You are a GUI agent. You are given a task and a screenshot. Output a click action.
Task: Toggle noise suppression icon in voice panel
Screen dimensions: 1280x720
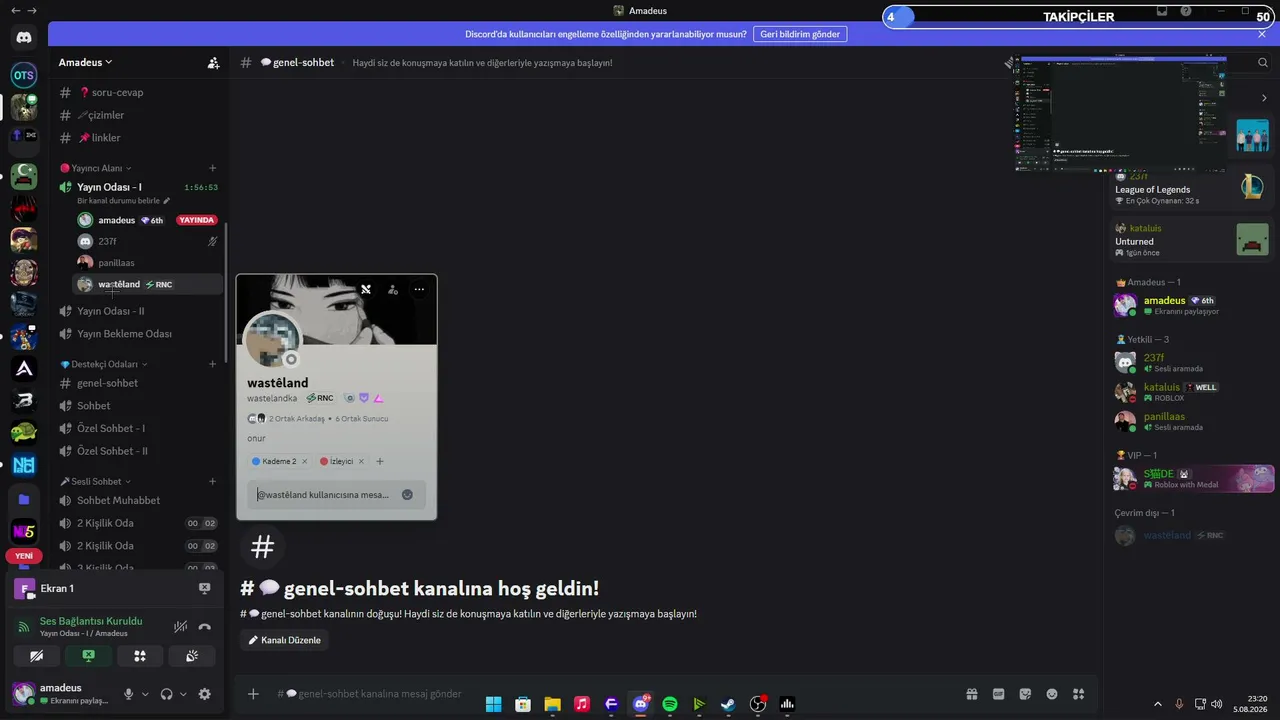point(180,627)
